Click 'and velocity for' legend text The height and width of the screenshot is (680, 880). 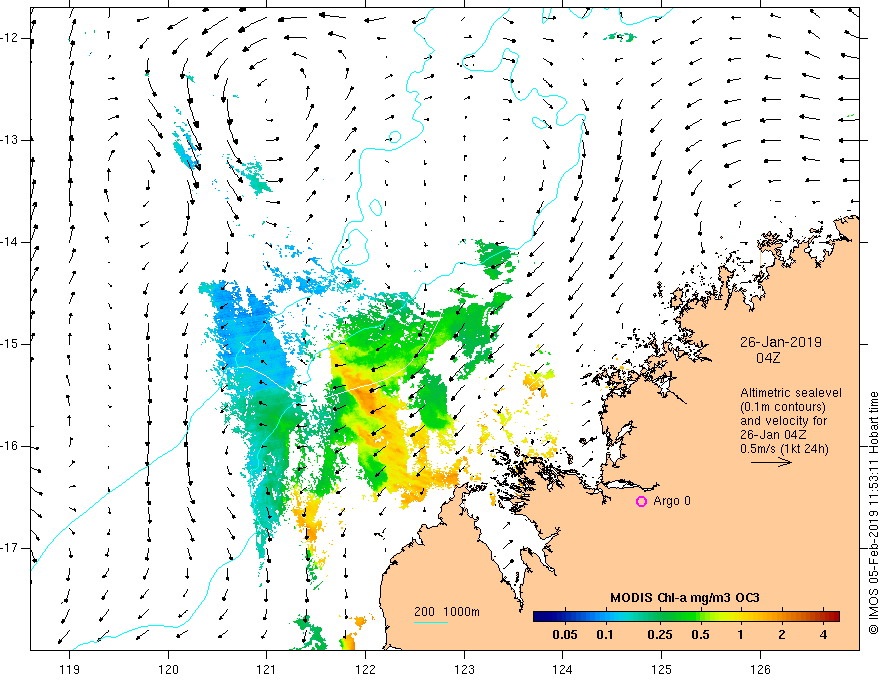point(783,421)
